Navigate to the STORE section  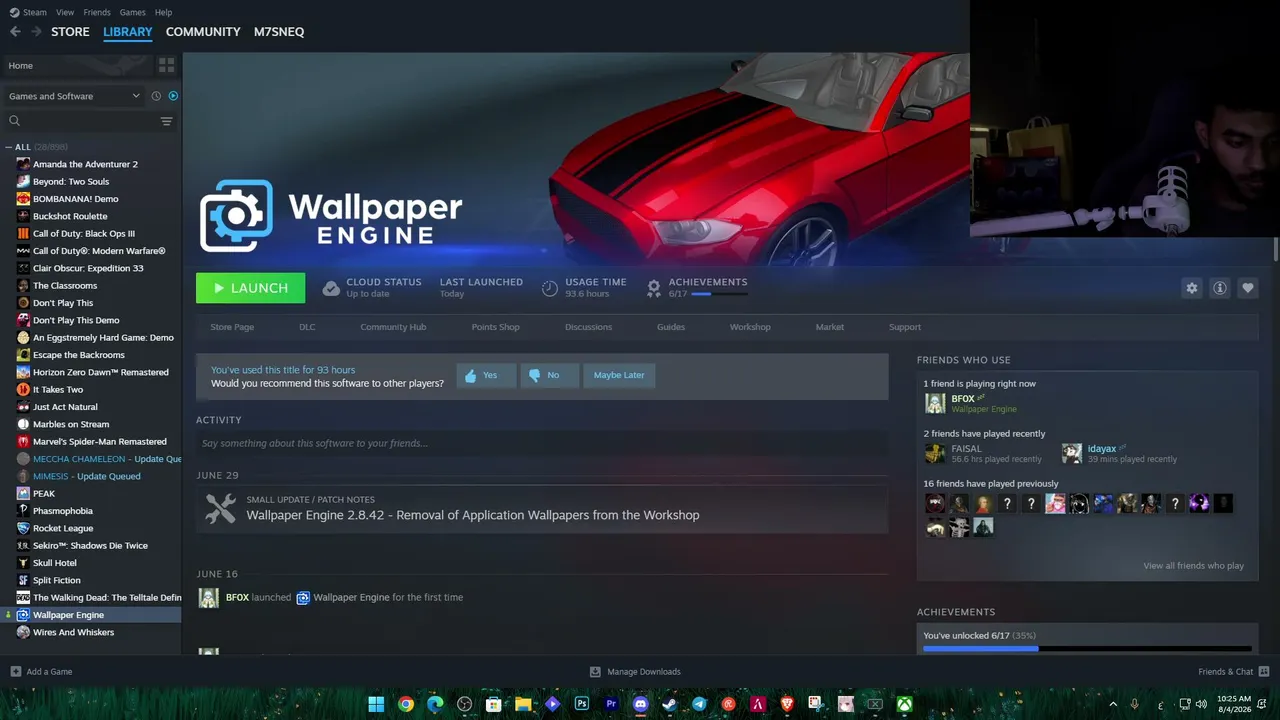tap(70, 32)
